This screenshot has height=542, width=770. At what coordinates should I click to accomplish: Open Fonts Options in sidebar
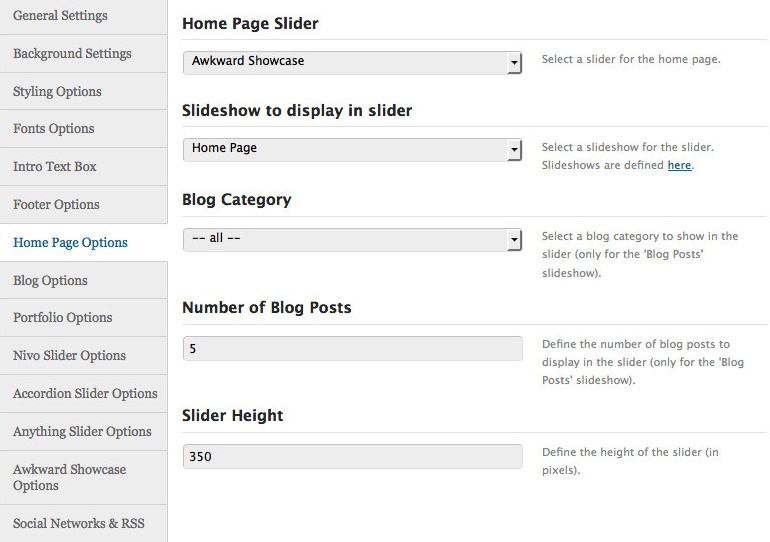tap(83, 129)
